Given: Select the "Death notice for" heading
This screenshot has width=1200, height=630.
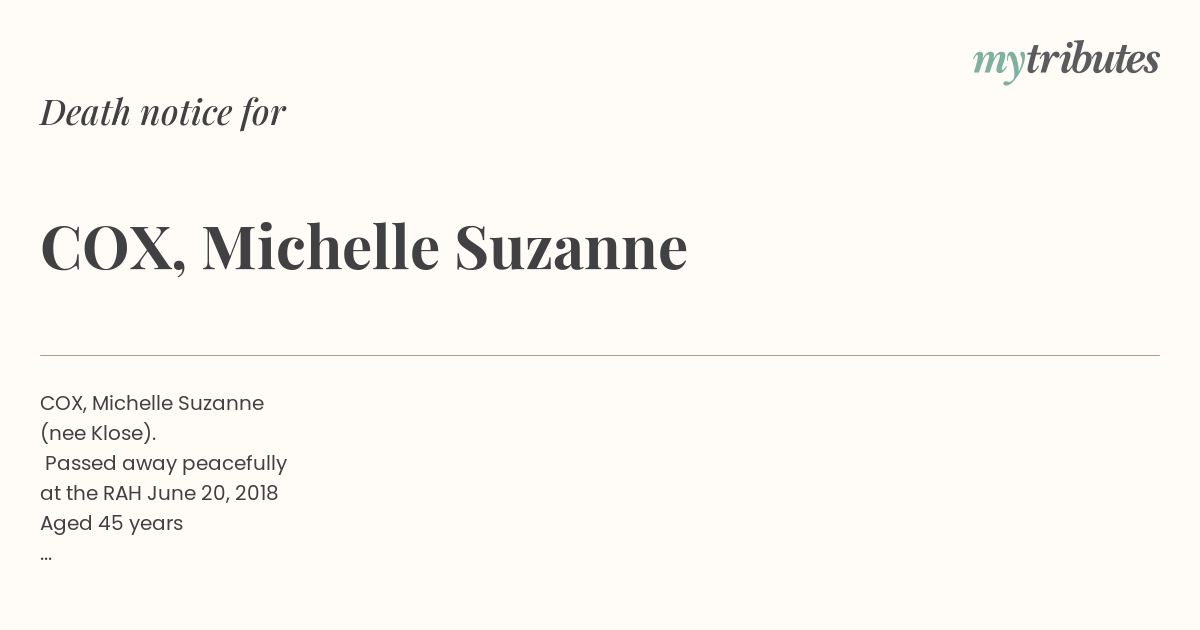Looking at the screenshot, I should tap(163, 112).
